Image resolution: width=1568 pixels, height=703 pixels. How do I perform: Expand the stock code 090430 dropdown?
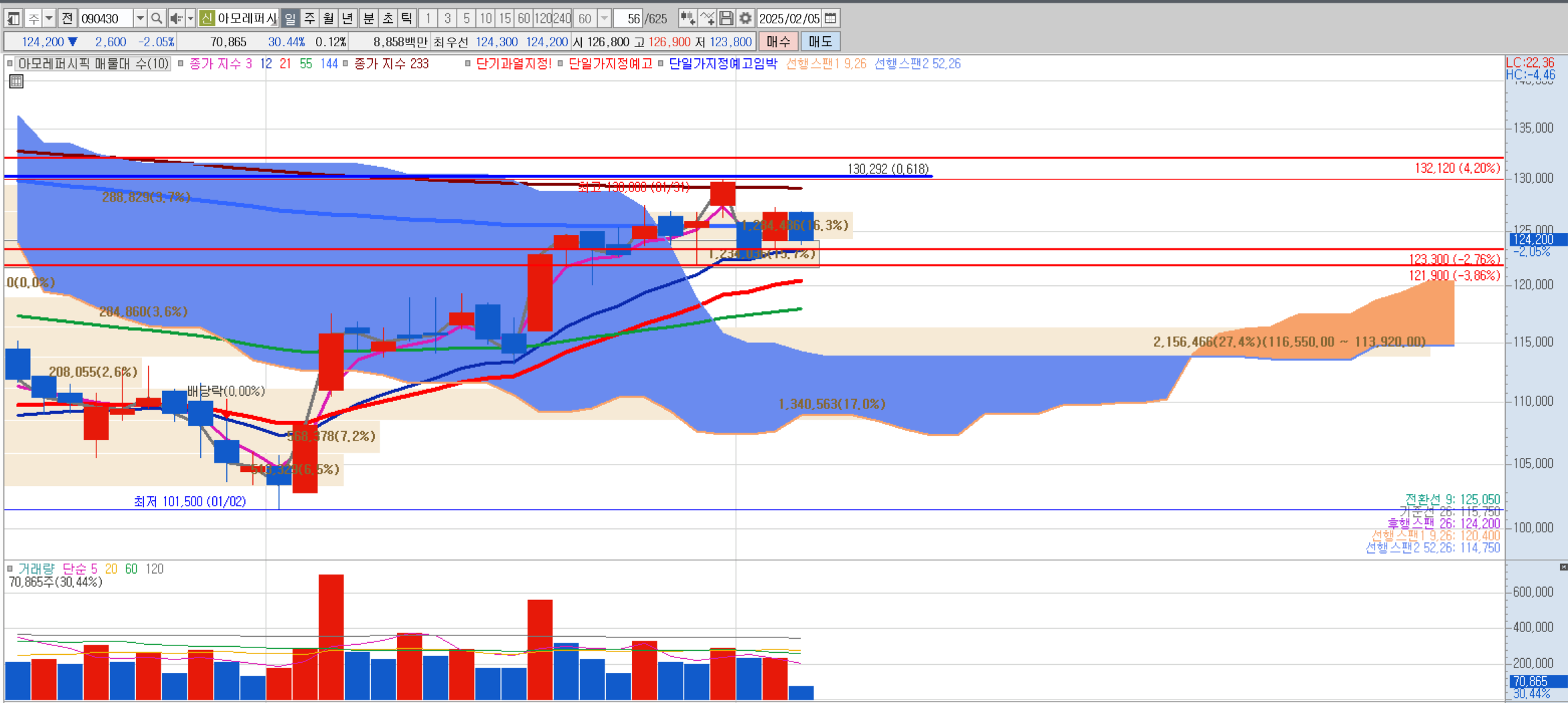pyautogui.click(x=140, y=19)
